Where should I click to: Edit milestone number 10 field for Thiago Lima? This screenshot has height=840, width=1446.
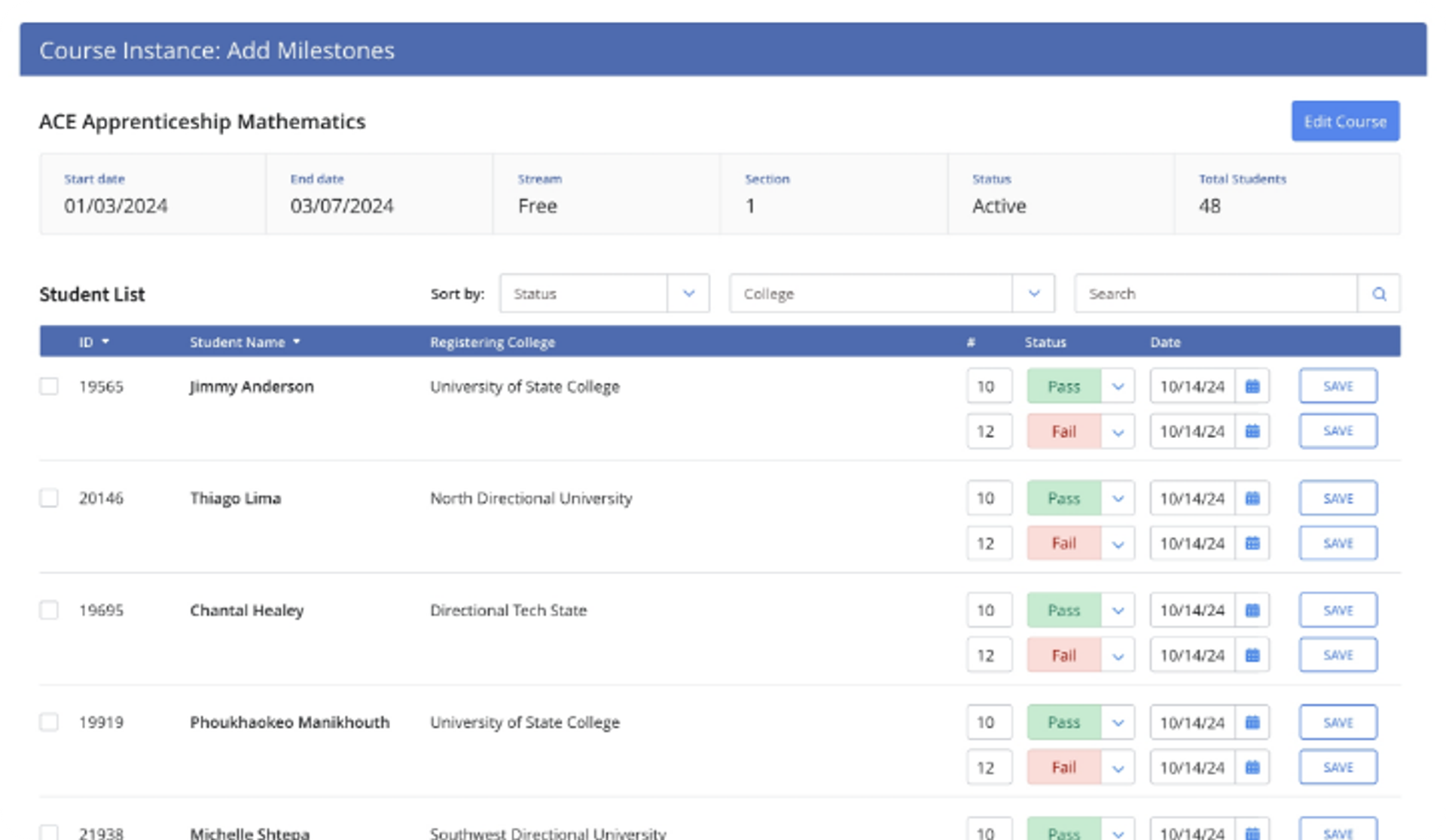(x=989, y=498)
